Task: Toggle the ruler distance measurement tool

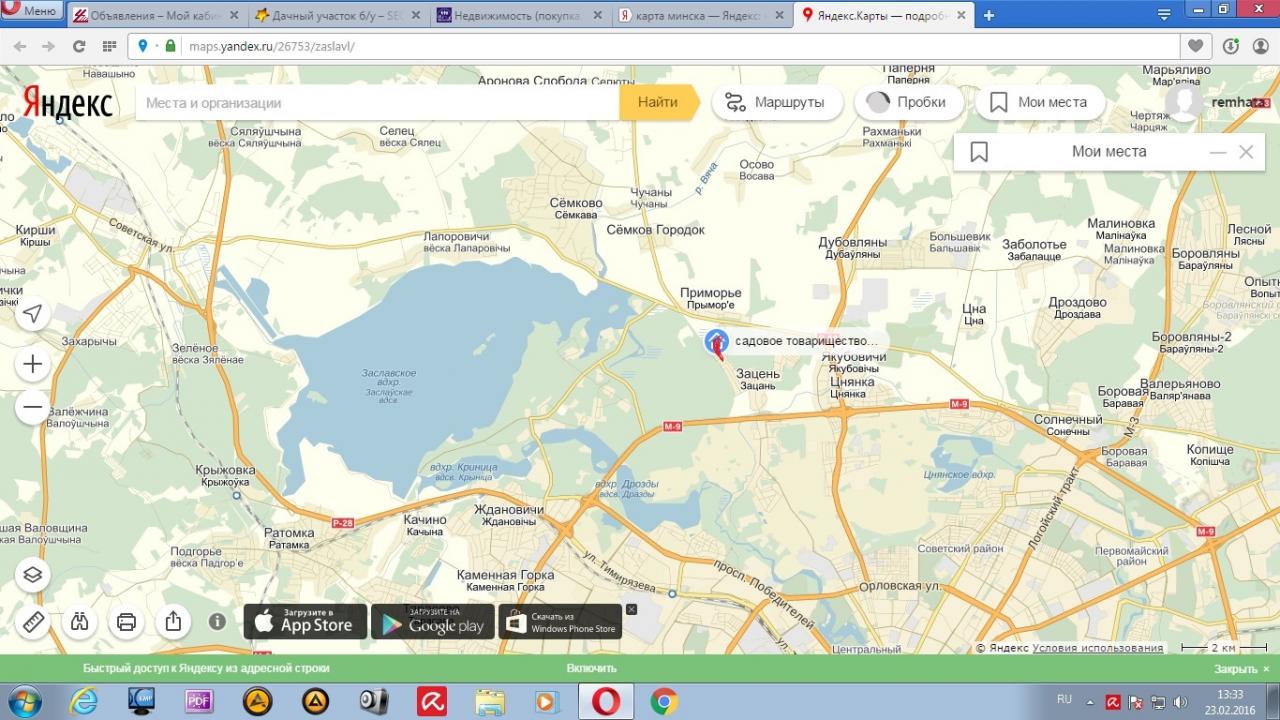Action: pyautogui.click(x=33, y=622)
